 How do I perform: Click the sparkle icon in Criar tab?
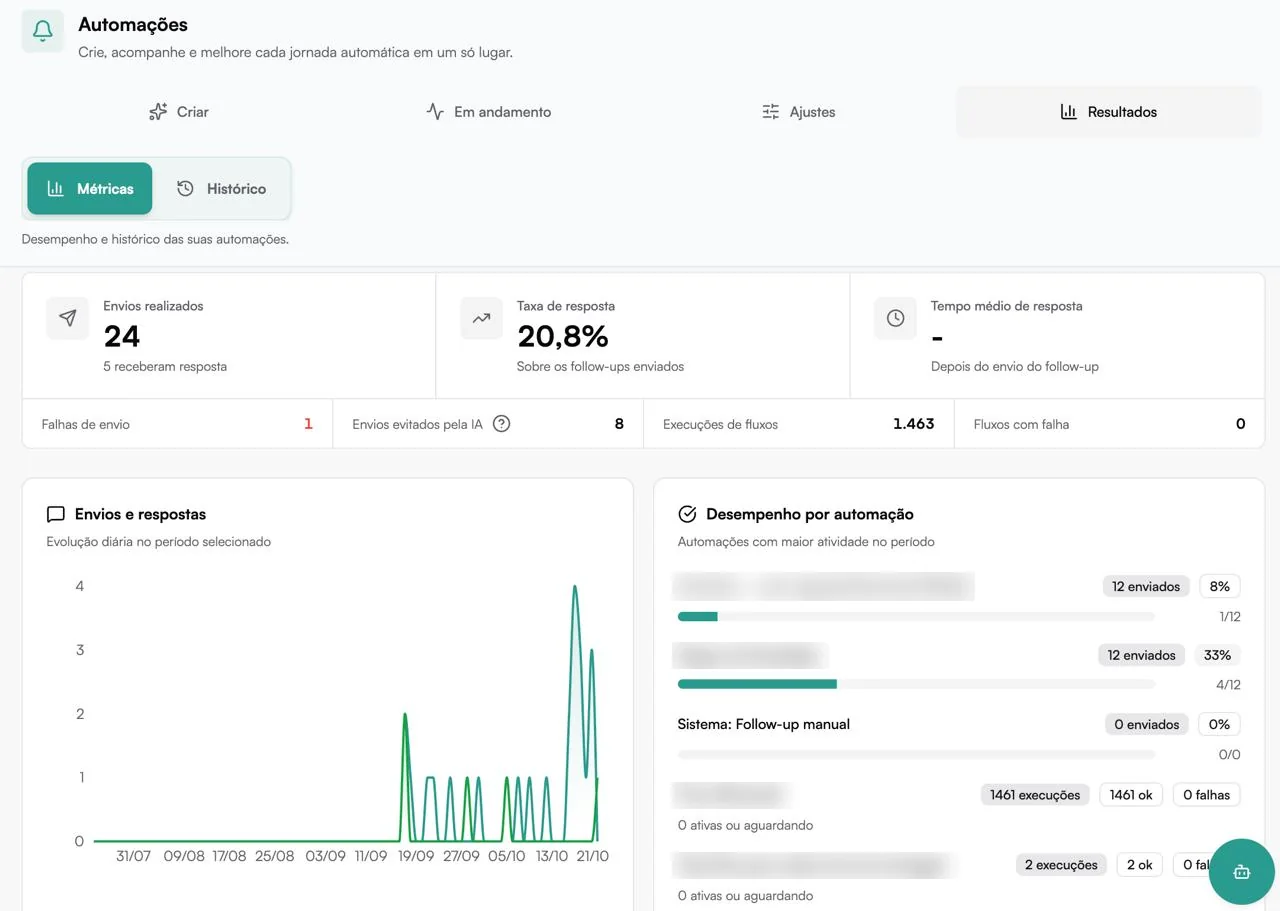pyautogui.click(x=158, y=112)
